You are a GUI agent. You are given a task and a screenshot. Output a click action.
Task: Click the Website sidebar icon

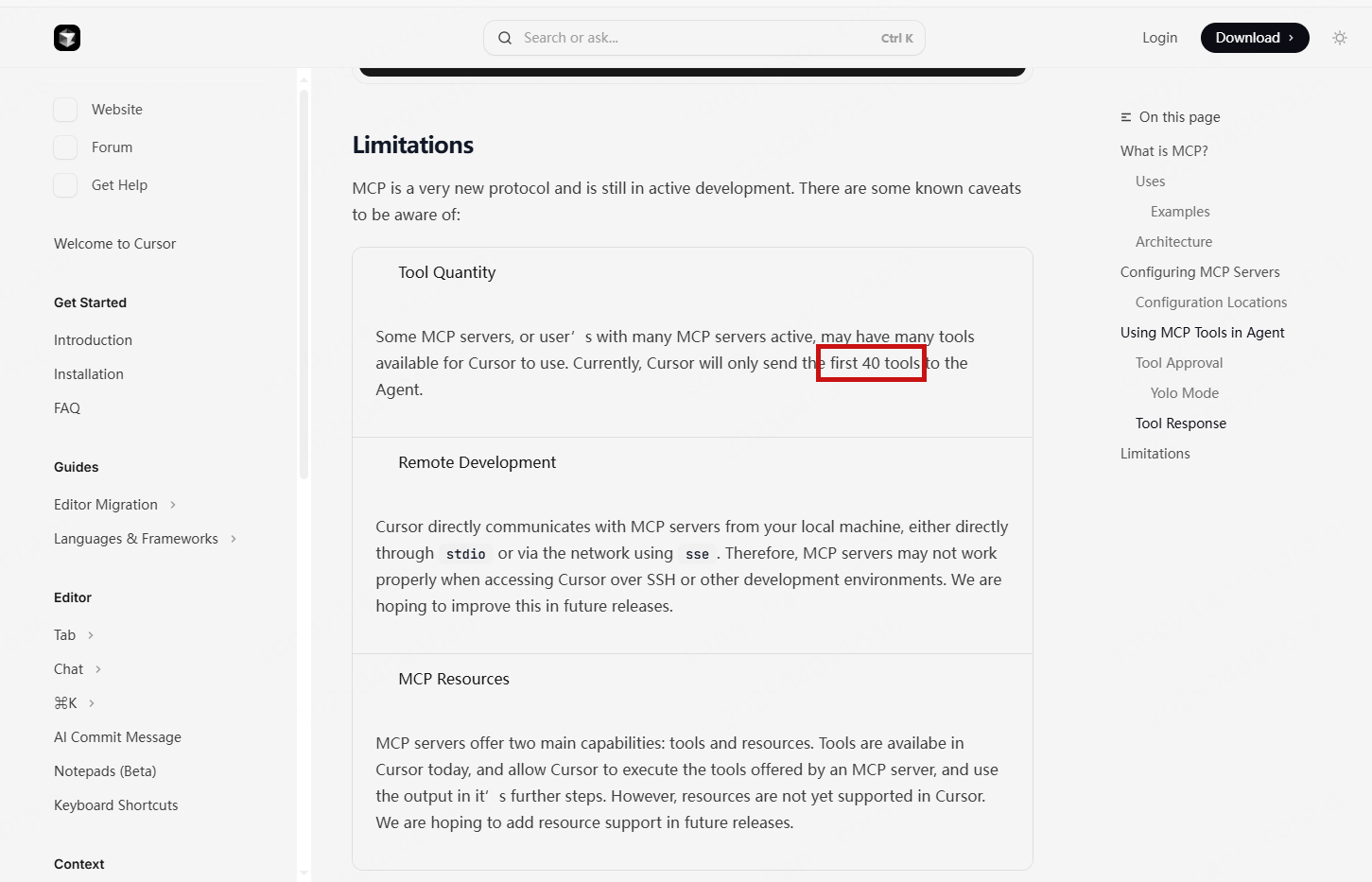coord(65,110)
